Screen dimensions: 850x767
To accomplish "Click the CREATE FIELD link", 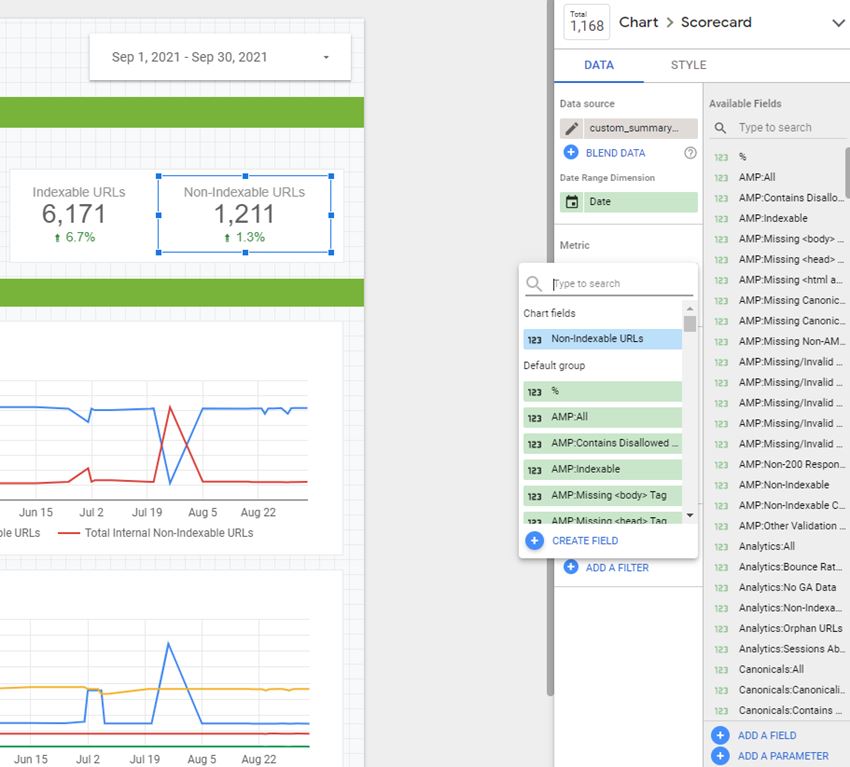I will tap(585, 541).
